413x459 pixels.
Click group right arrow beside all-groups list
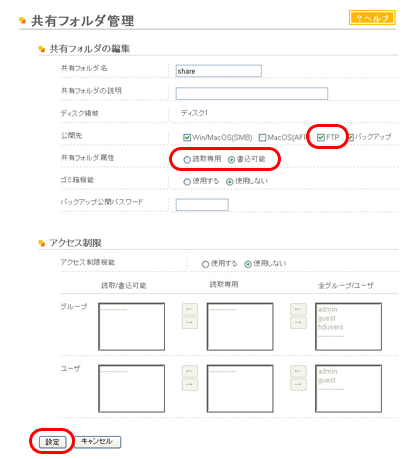pos(298,323)
